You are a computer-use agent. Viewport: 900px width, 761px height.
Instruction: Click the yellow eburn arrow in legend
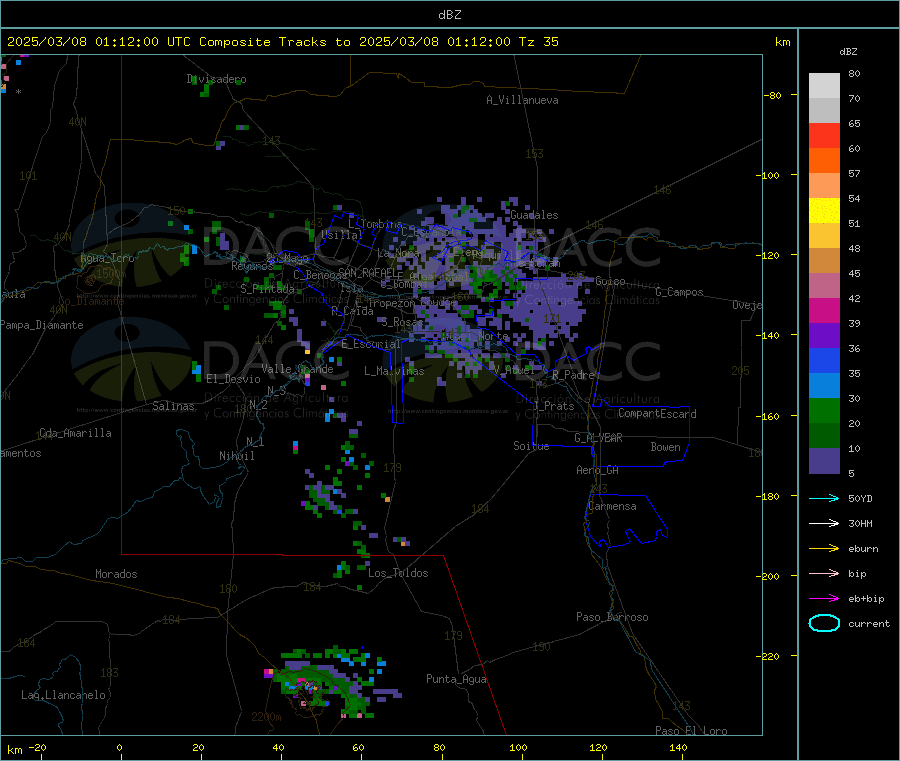824,549
